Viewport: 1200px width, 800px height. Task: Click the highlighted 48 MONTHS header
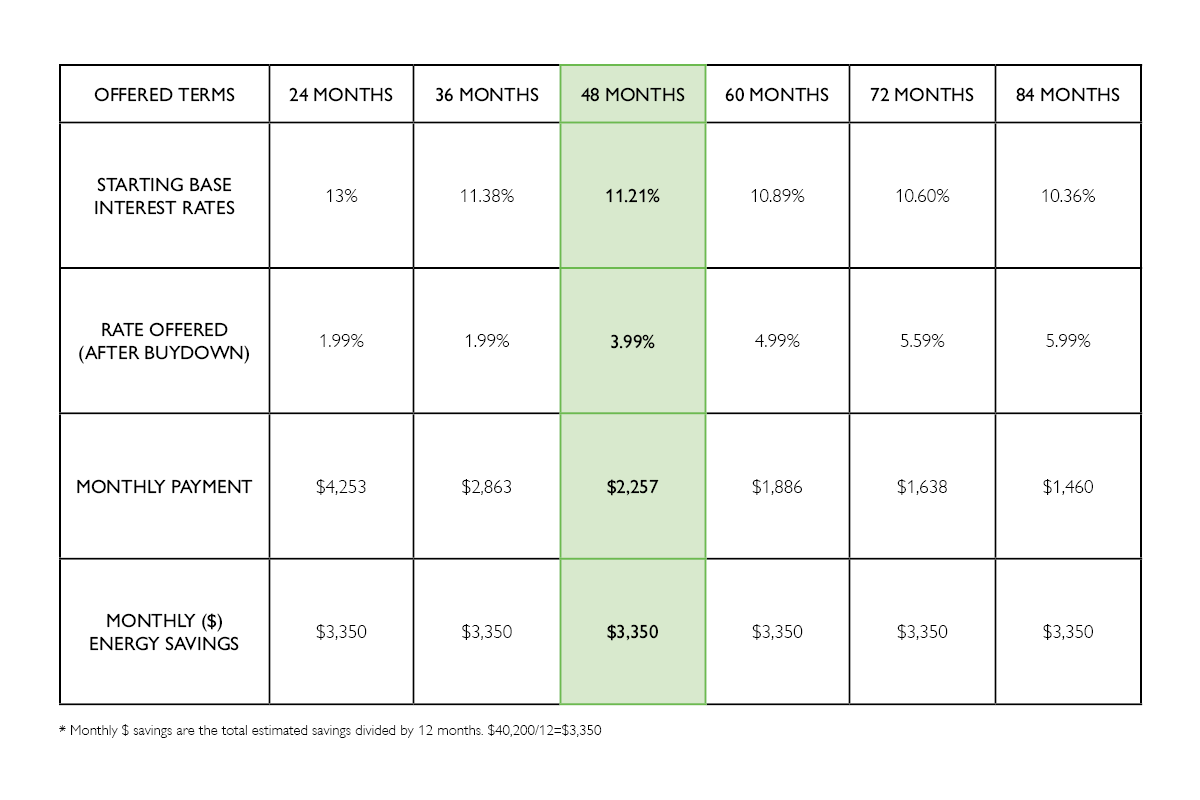tap(633, 95)
